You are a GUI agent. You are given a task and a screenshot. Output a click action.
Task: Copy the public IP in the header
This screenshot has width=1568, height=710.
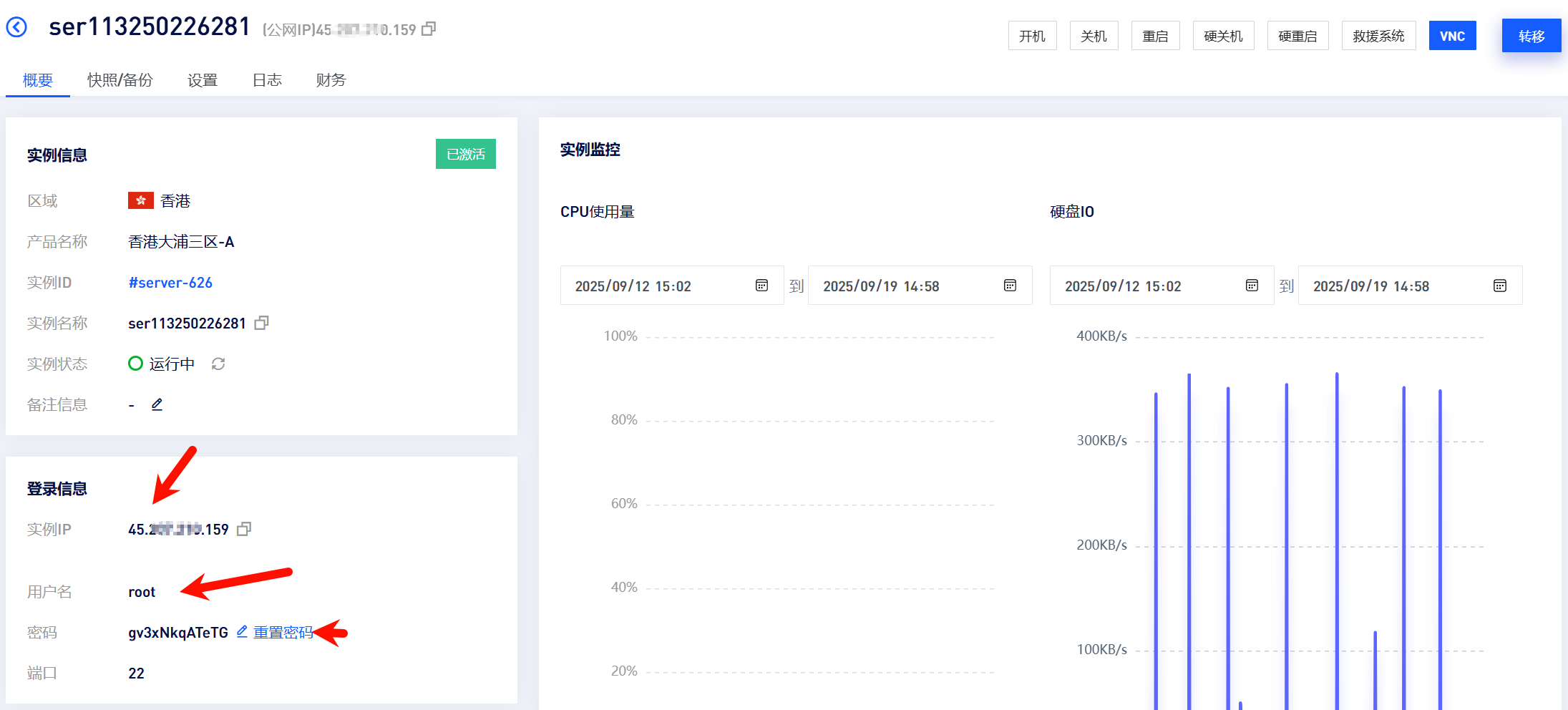pos(429,29)
